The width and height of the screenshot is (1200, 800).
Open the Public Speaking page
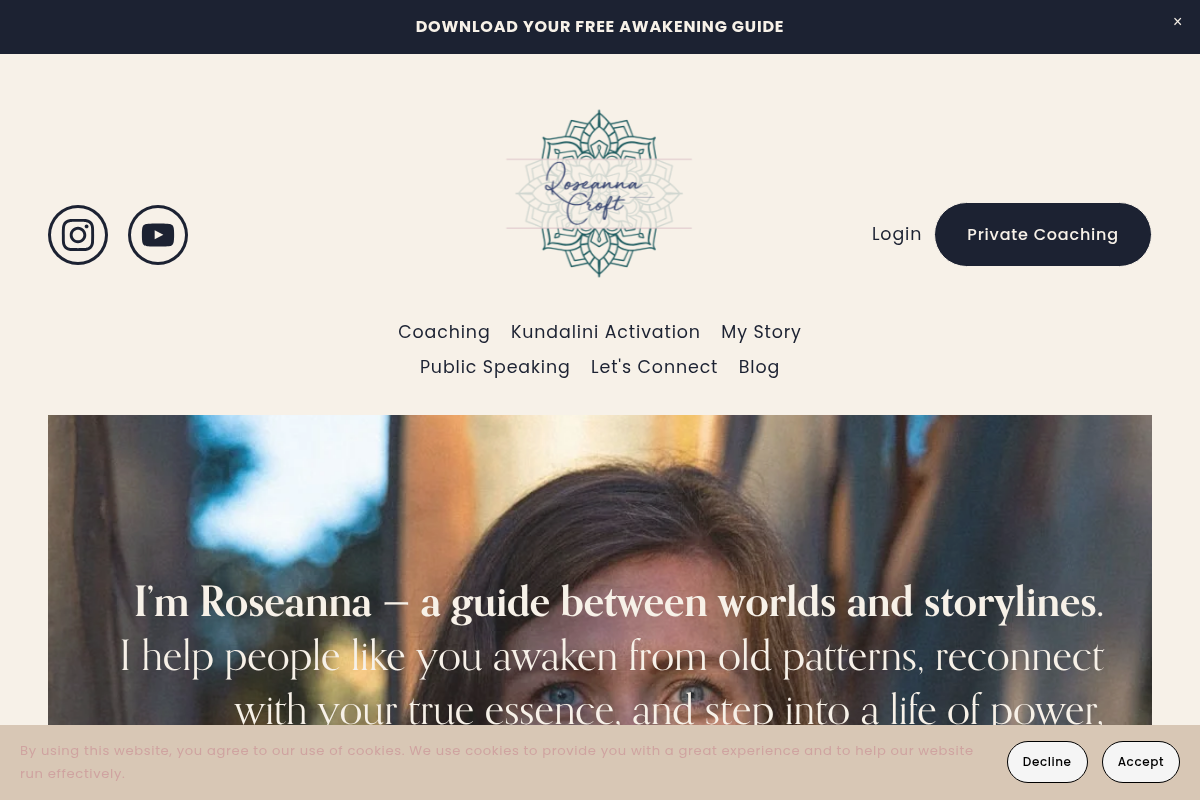point(495,367)
